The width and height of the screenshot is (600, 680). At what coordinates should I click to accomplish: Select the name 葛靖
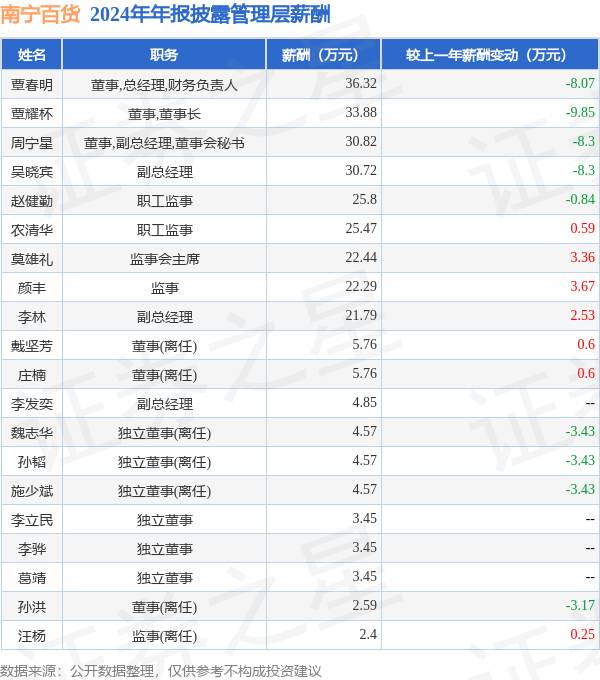tap(32, 578)
